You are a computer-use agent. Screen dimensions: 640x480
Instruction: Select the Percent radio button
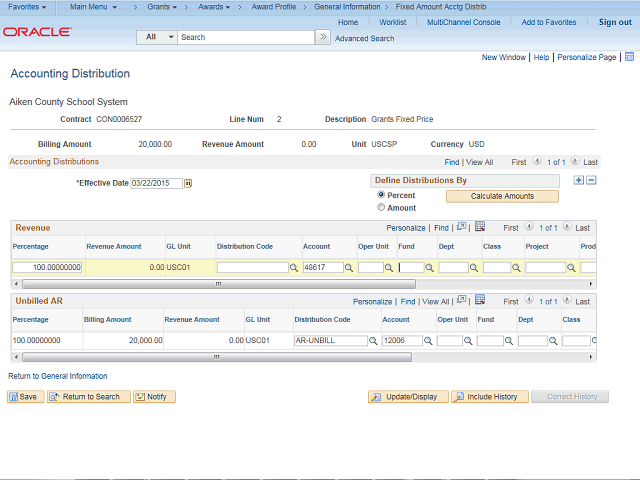pos(381,195)
